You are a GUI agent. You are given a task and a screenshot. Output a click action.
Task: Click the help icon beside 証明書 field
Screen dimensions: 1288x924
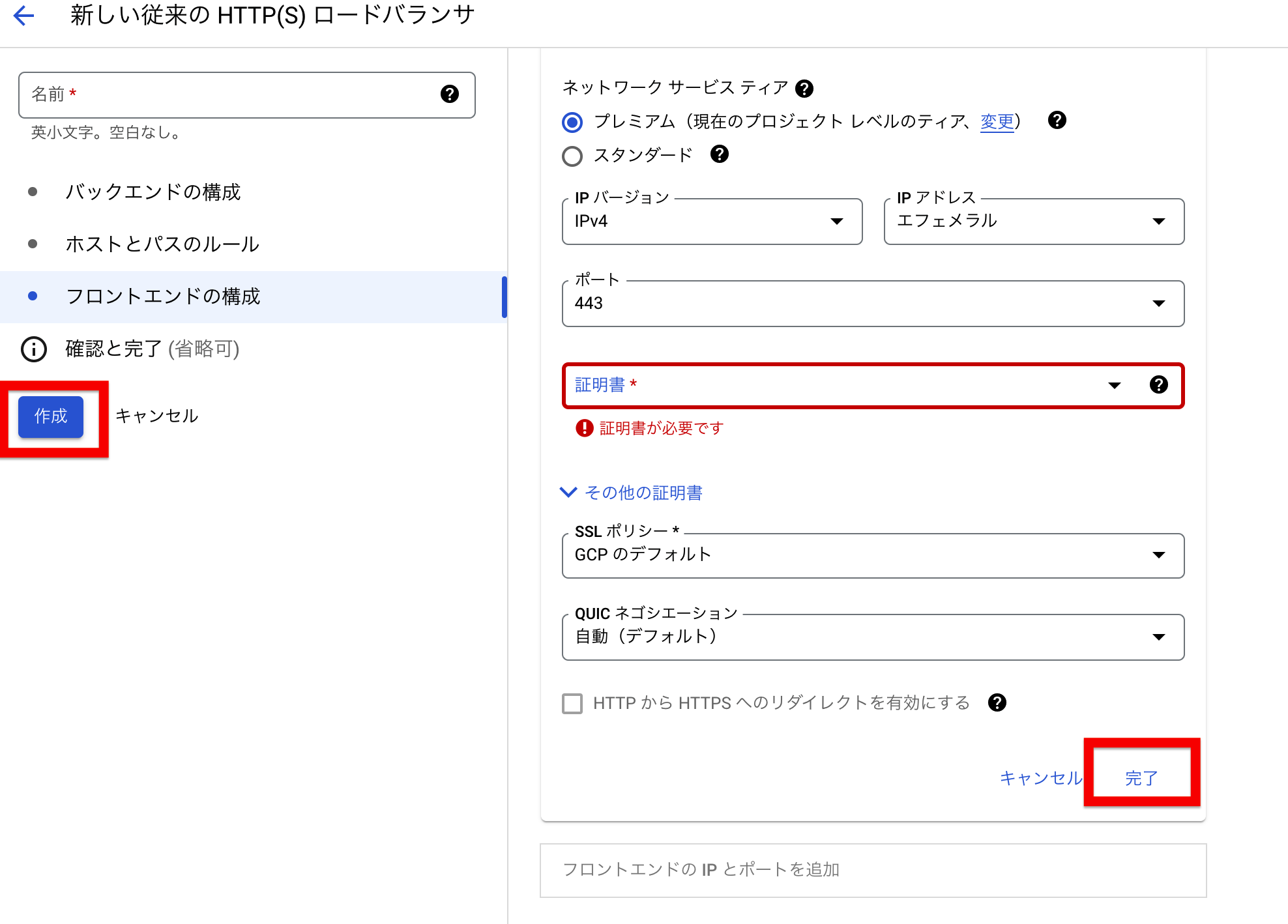pyautogui.click(x=1159, y=385)
